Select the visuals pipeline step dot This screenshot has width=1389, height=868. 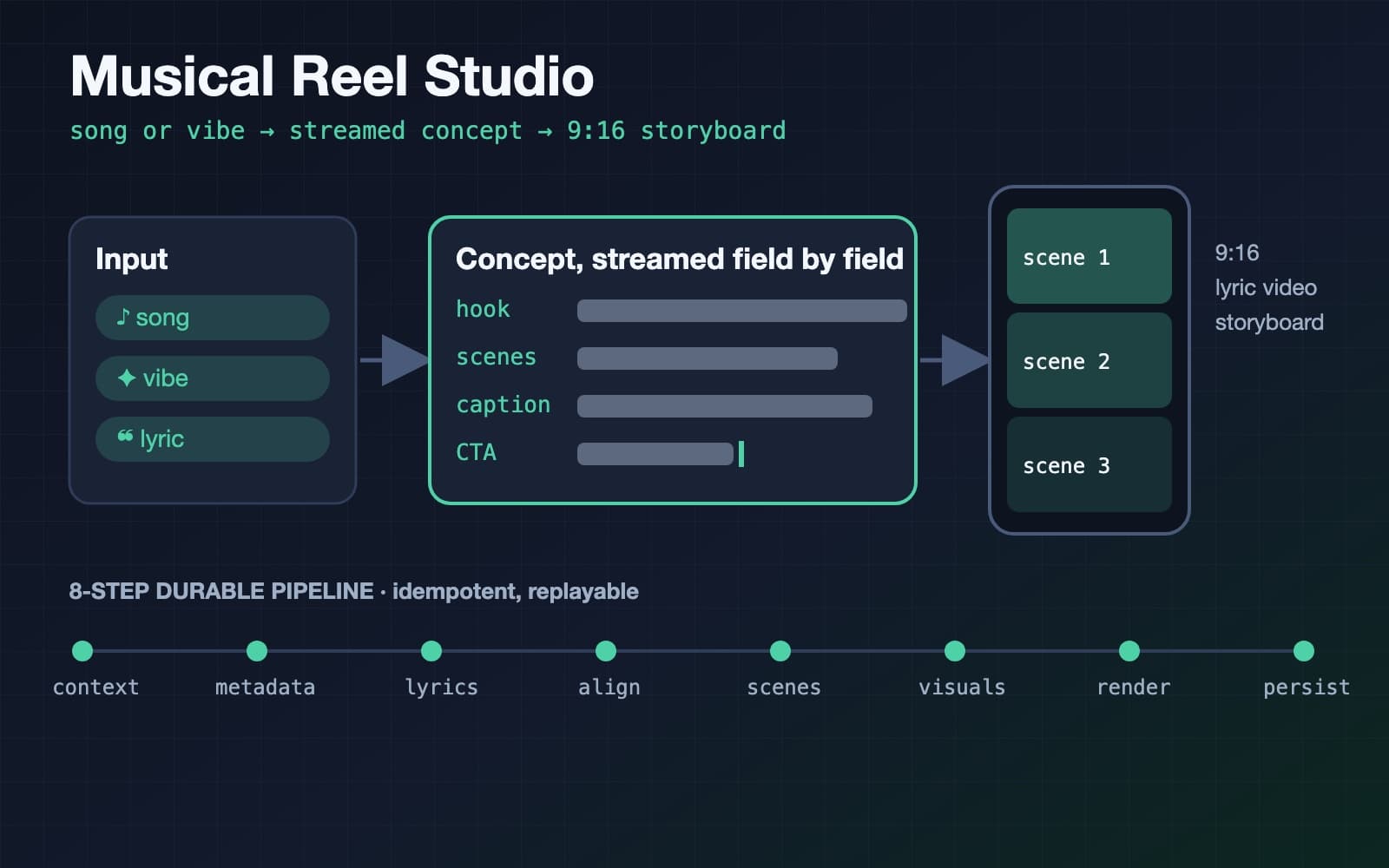[x=955, y=651]
